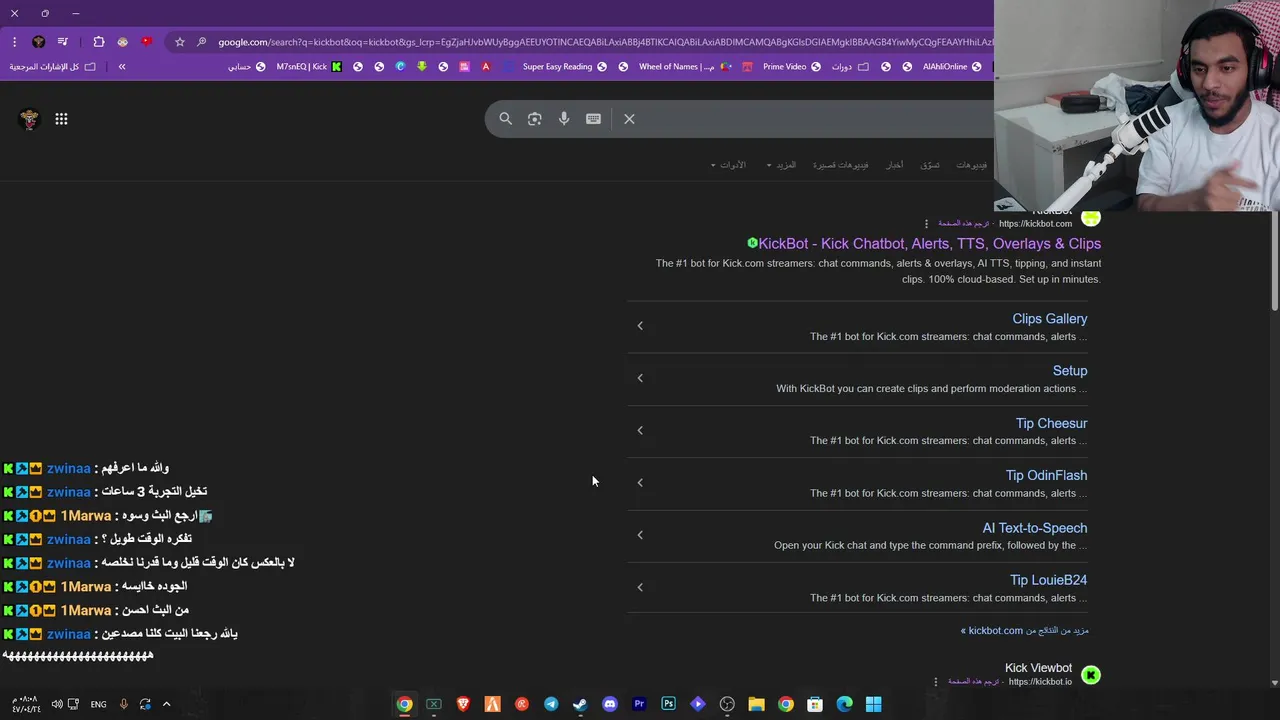The width and height of the screenshot is (1280, 720).
Task: Open Discord from the taskbar
Action: point(610,705)
